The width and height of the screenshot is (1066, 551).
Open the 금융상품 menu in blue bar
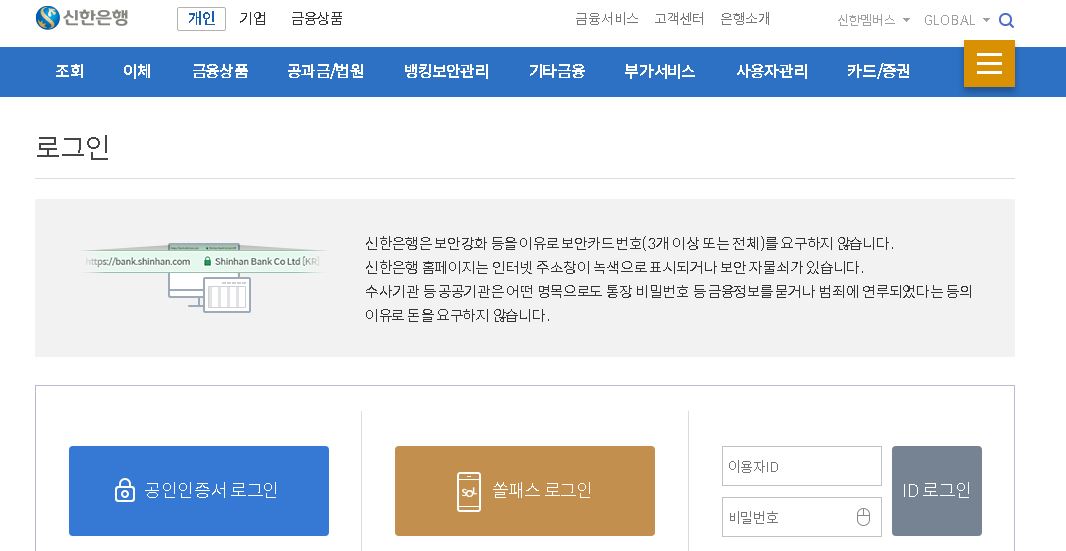220,71
